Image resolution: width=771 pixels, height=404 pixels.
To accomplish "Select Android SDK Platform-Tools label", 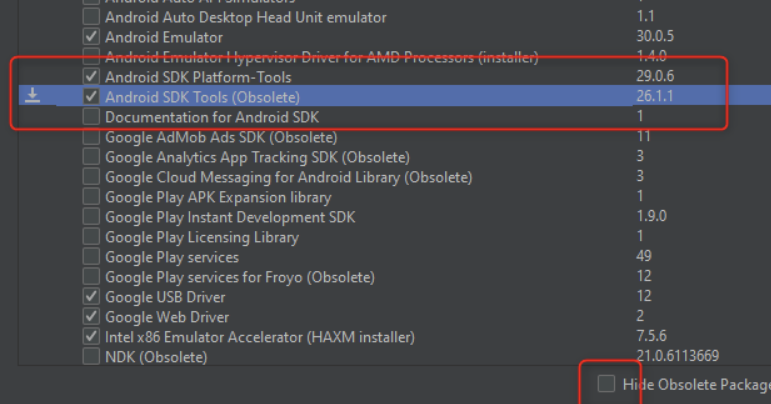I will pos(198,77).
